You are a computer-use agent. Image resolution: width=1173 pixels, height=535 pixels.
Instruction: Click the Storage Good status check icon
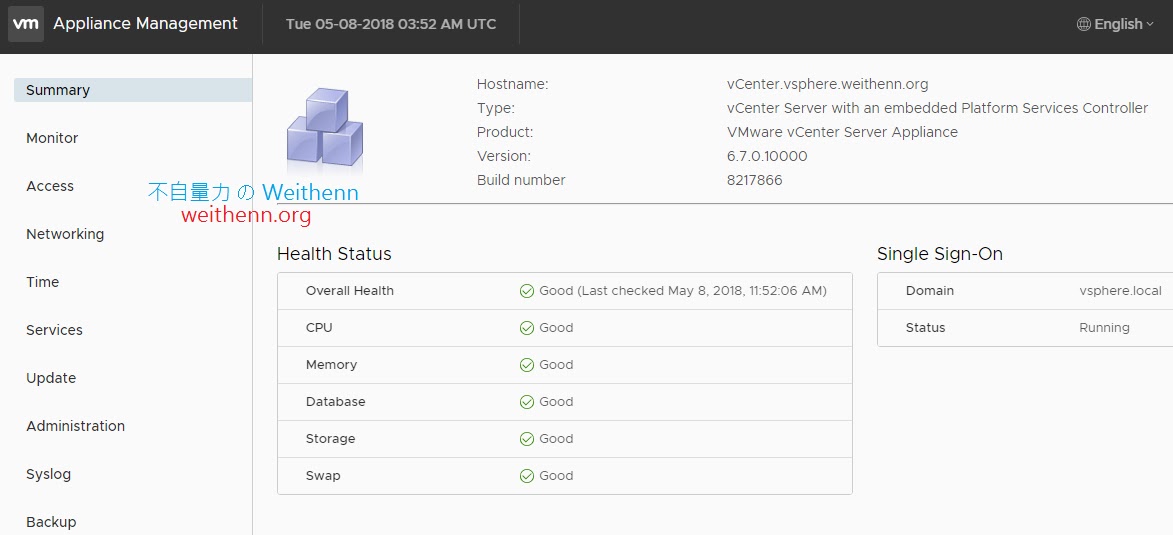tap(527, 439)
